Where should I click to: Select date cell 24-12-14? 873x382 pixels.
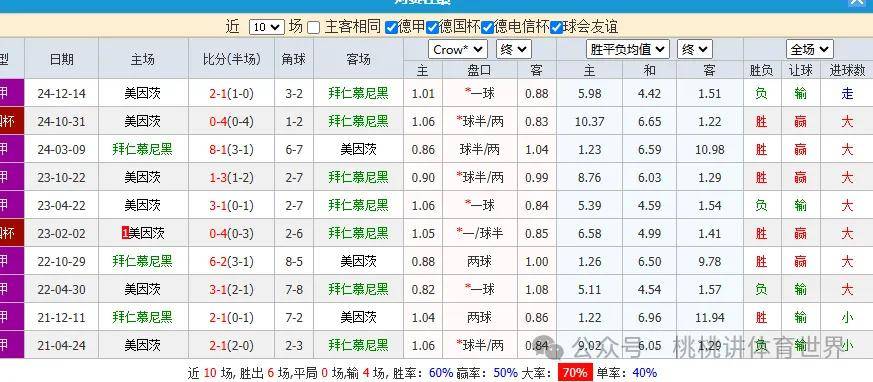[62, 94]
